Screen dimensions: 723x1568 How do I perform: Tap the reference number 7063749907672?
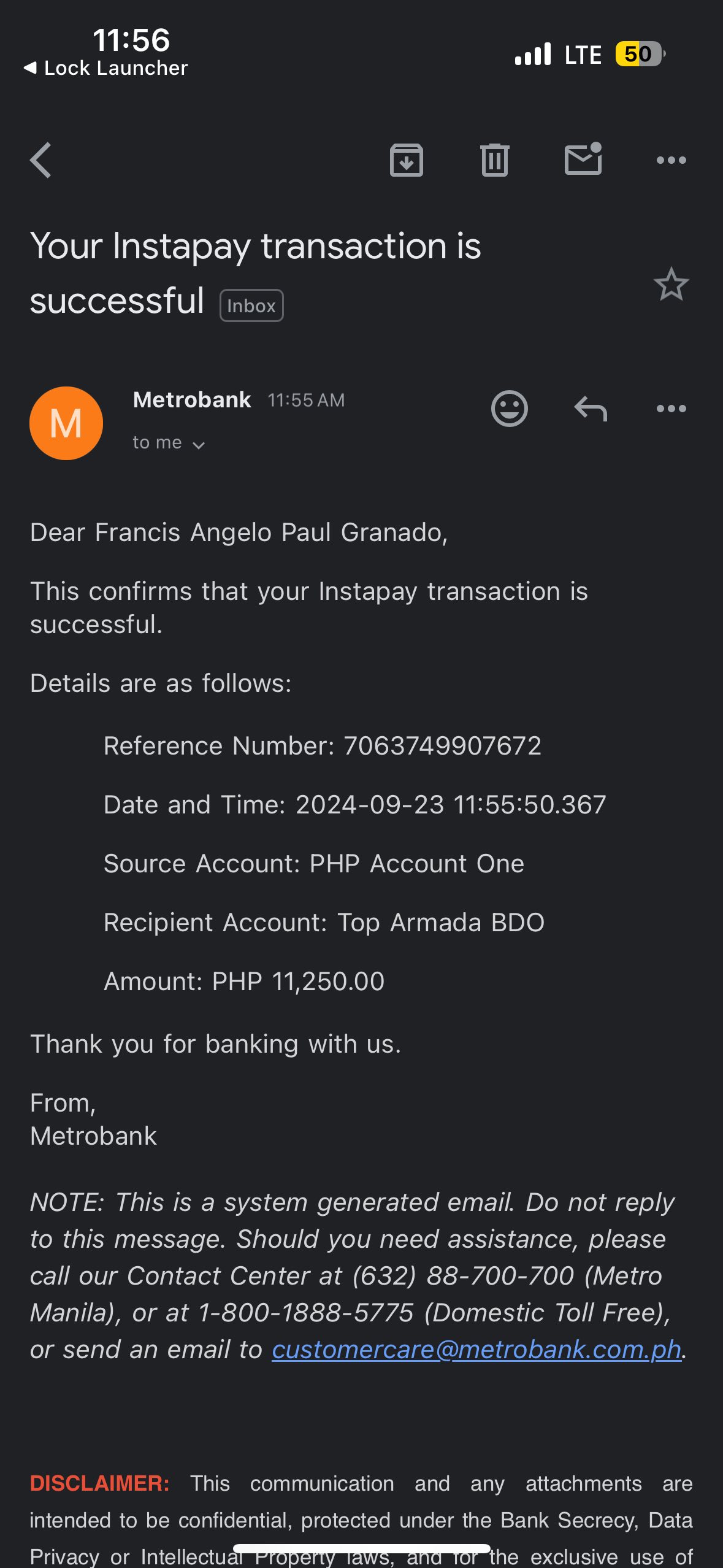442,746
